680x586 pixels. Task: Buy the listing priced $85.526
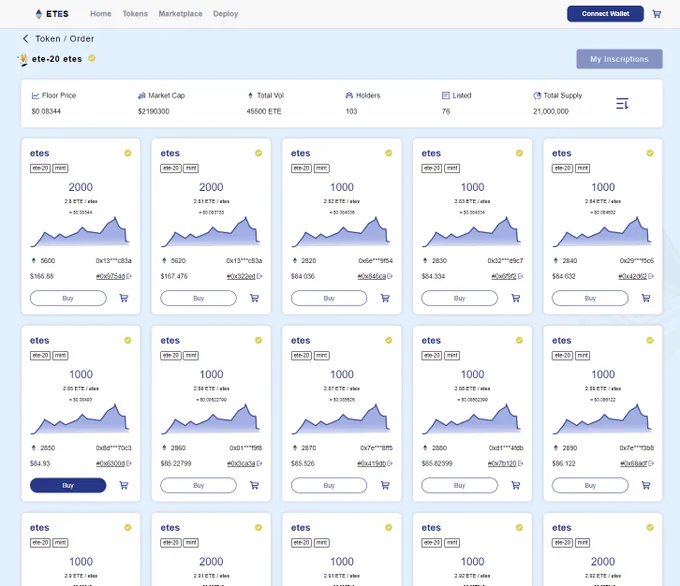click(x=329, y=485)
